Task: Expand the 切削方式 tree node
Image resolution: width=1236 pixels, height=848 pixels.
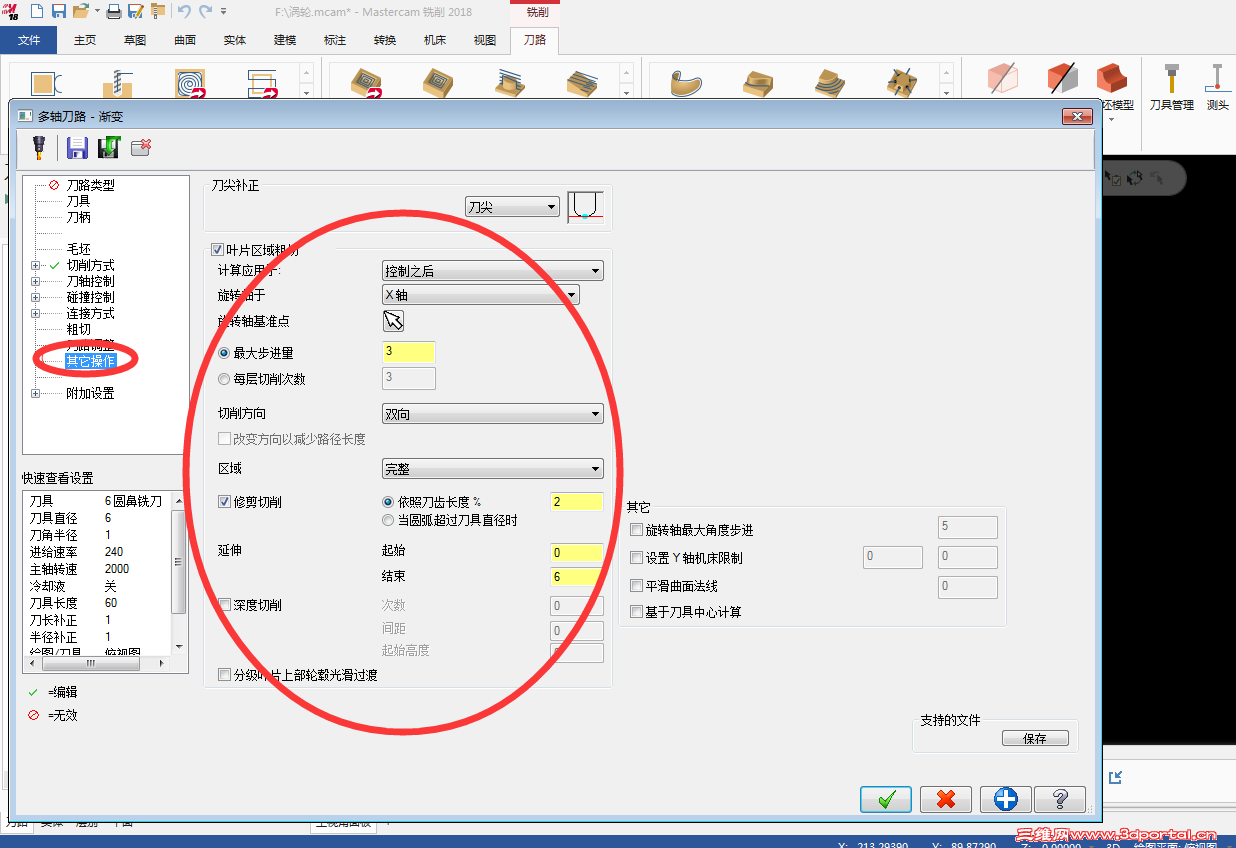Action: 36,265
